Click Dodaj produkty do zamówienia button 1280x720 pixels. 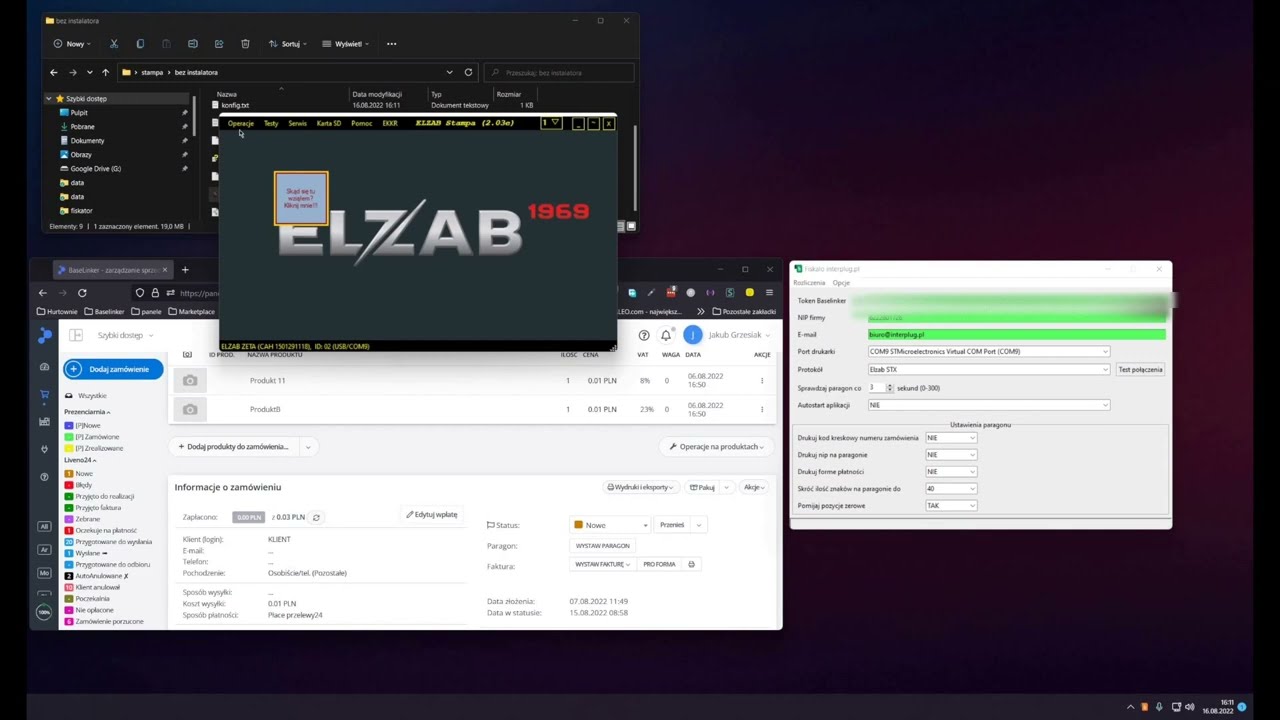(233, 447)
